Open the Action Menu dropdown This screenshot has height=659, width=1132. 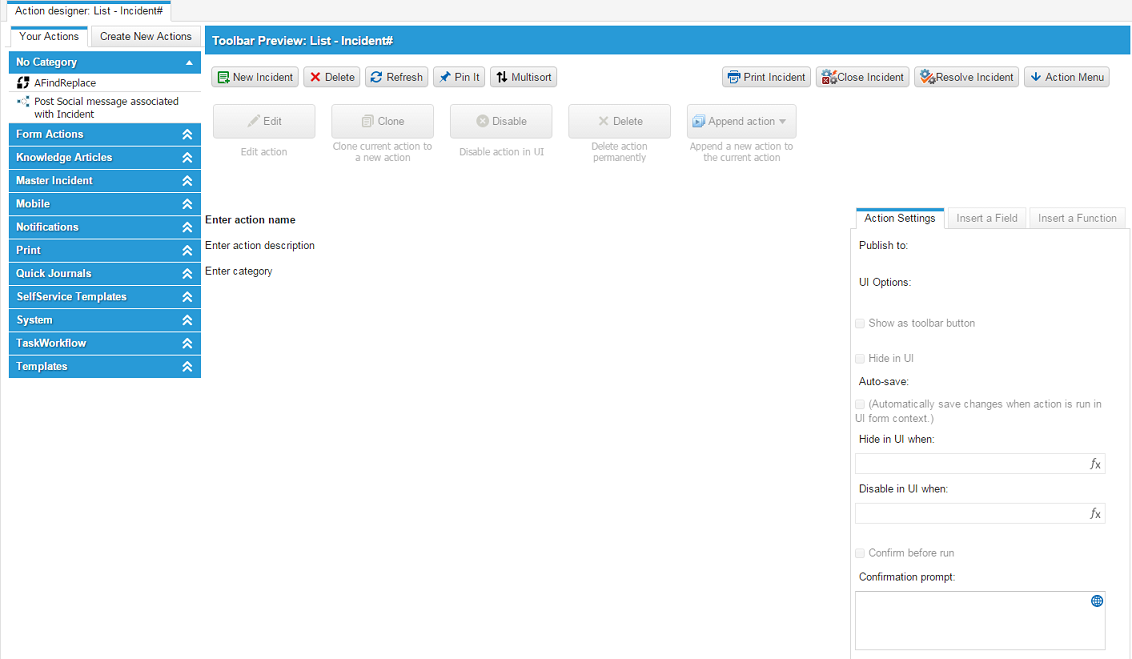coord(1066,77)
